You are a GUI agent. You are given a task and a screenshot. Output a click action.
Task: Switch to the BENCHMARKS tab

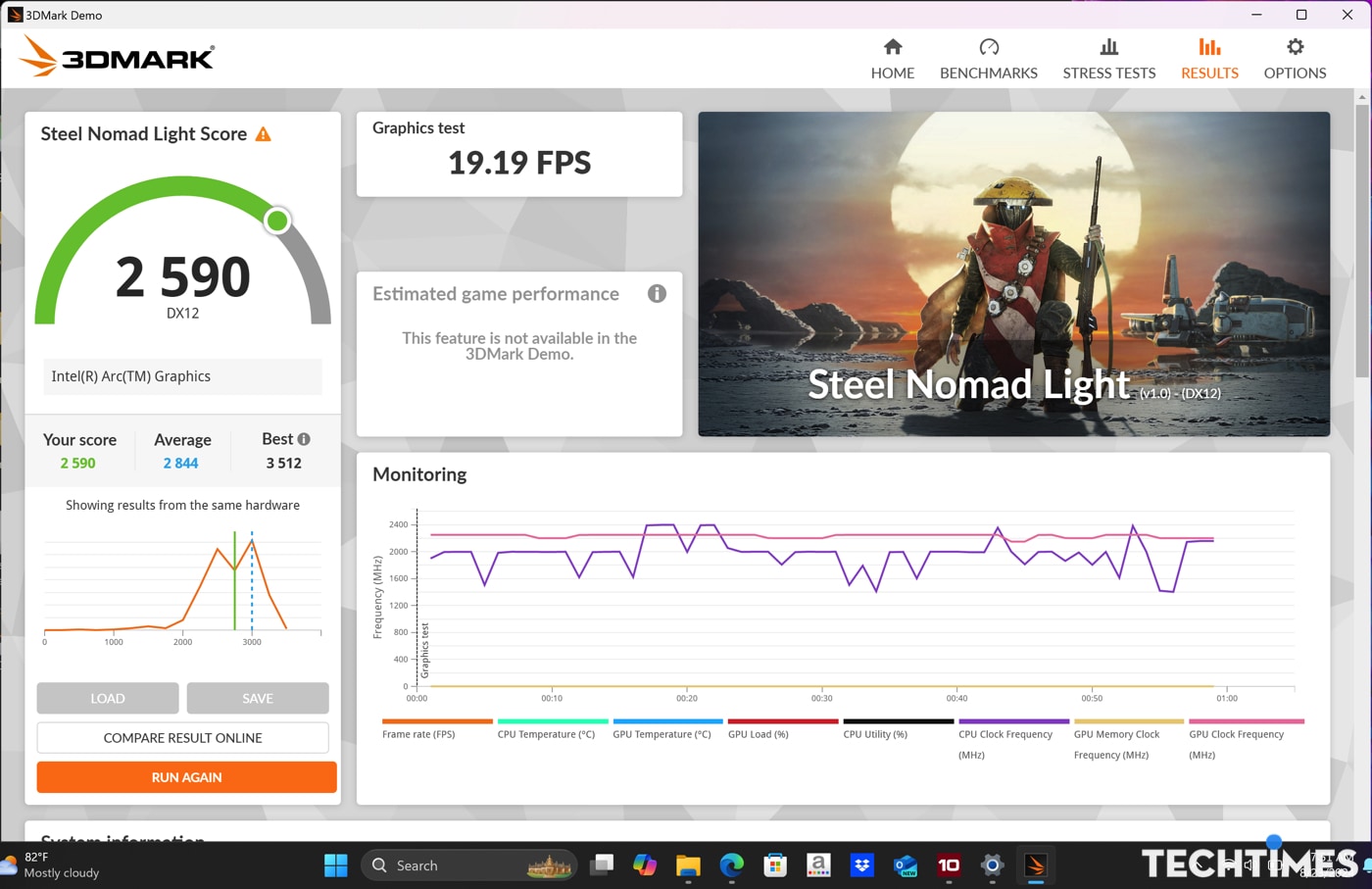tap(988, 59)
